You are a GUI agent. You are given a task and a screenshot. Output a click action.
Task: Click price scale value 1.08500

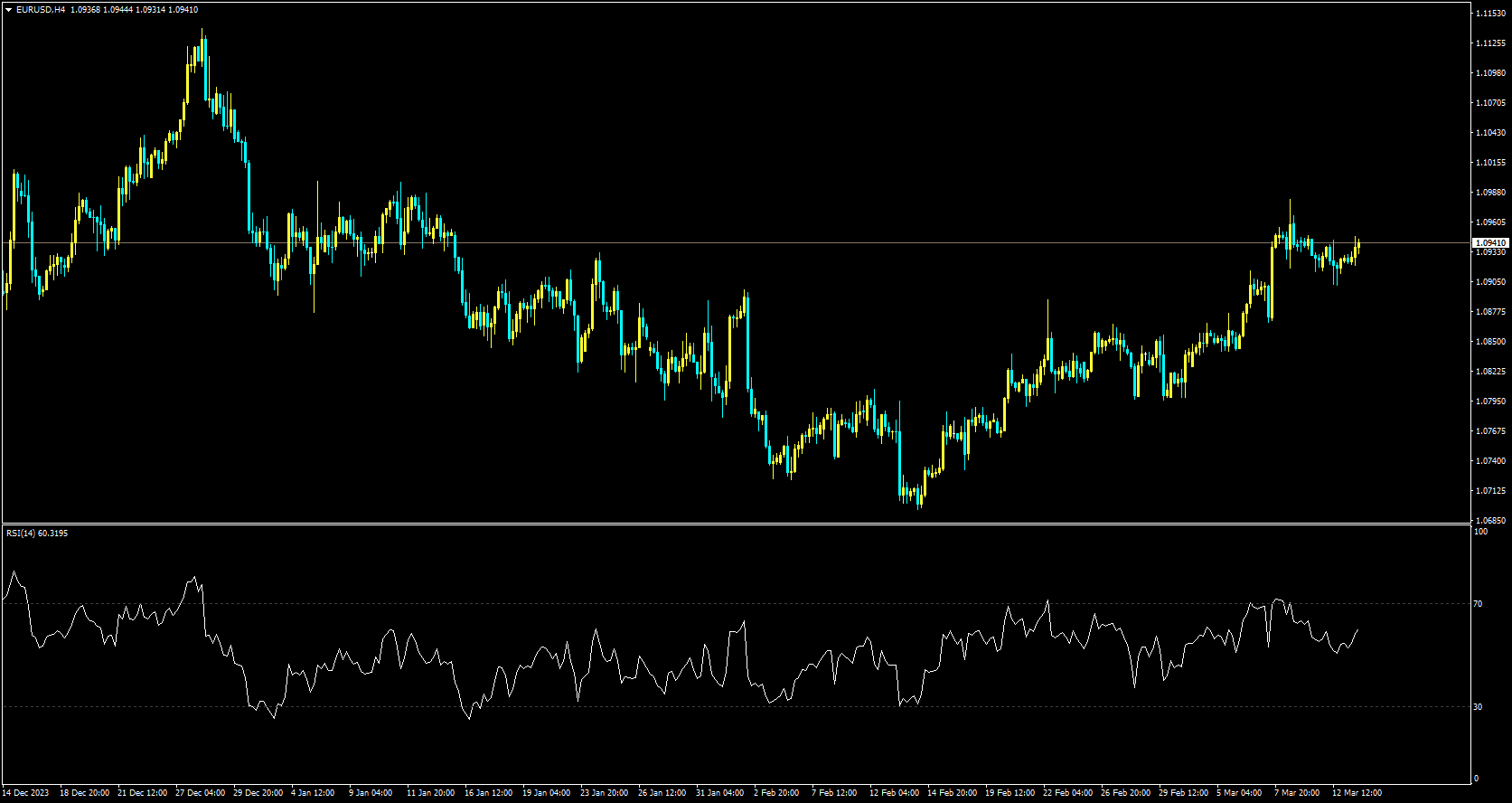pyautogui.click(x=1490, y=342)
